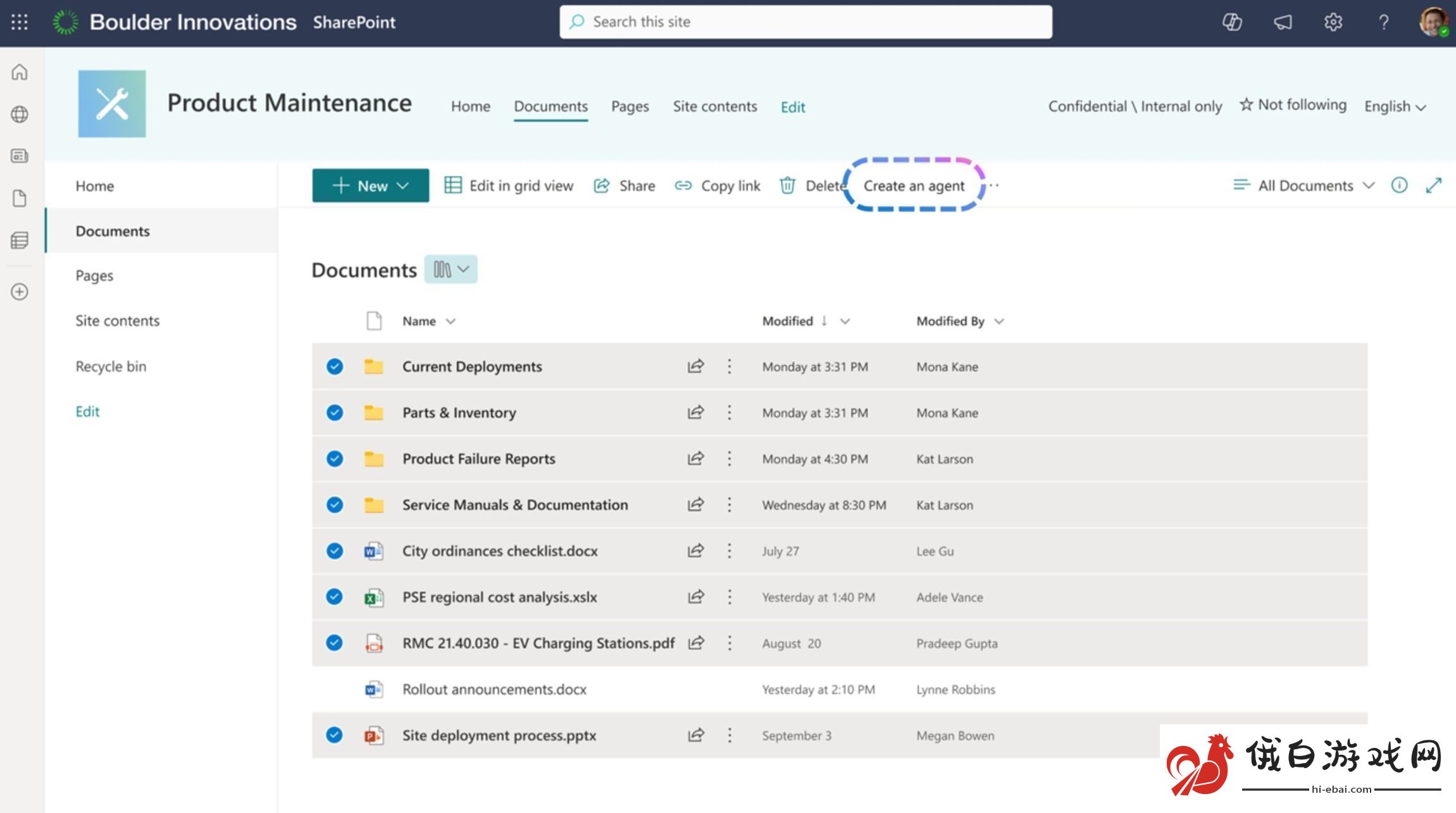The height and width of the screenshot is (813, 1456).
Task: Click the Share toolbar button
Action: point(624,185)
